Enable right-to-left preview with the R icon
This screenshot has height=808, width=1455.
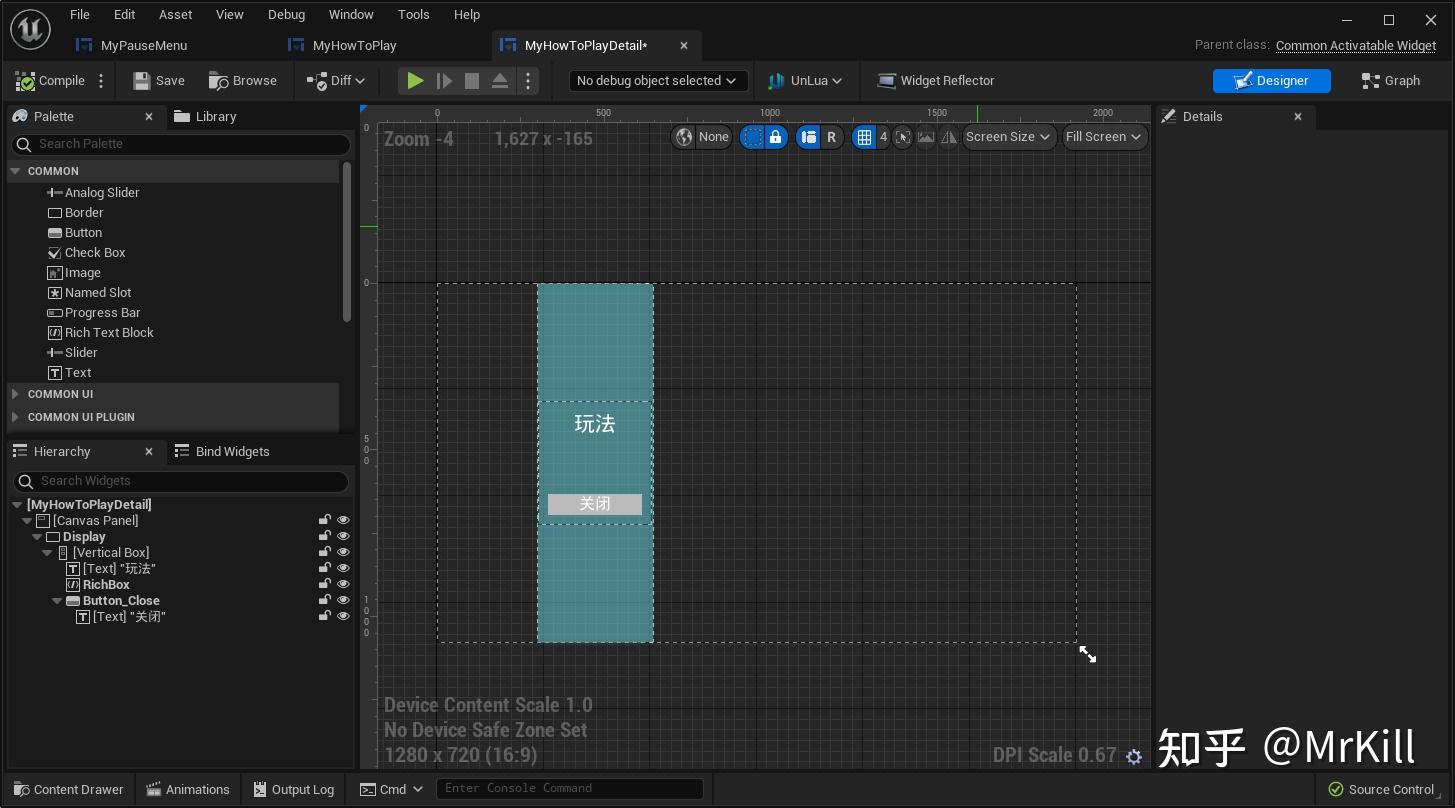pyautogui.click(x=833, y=137)
